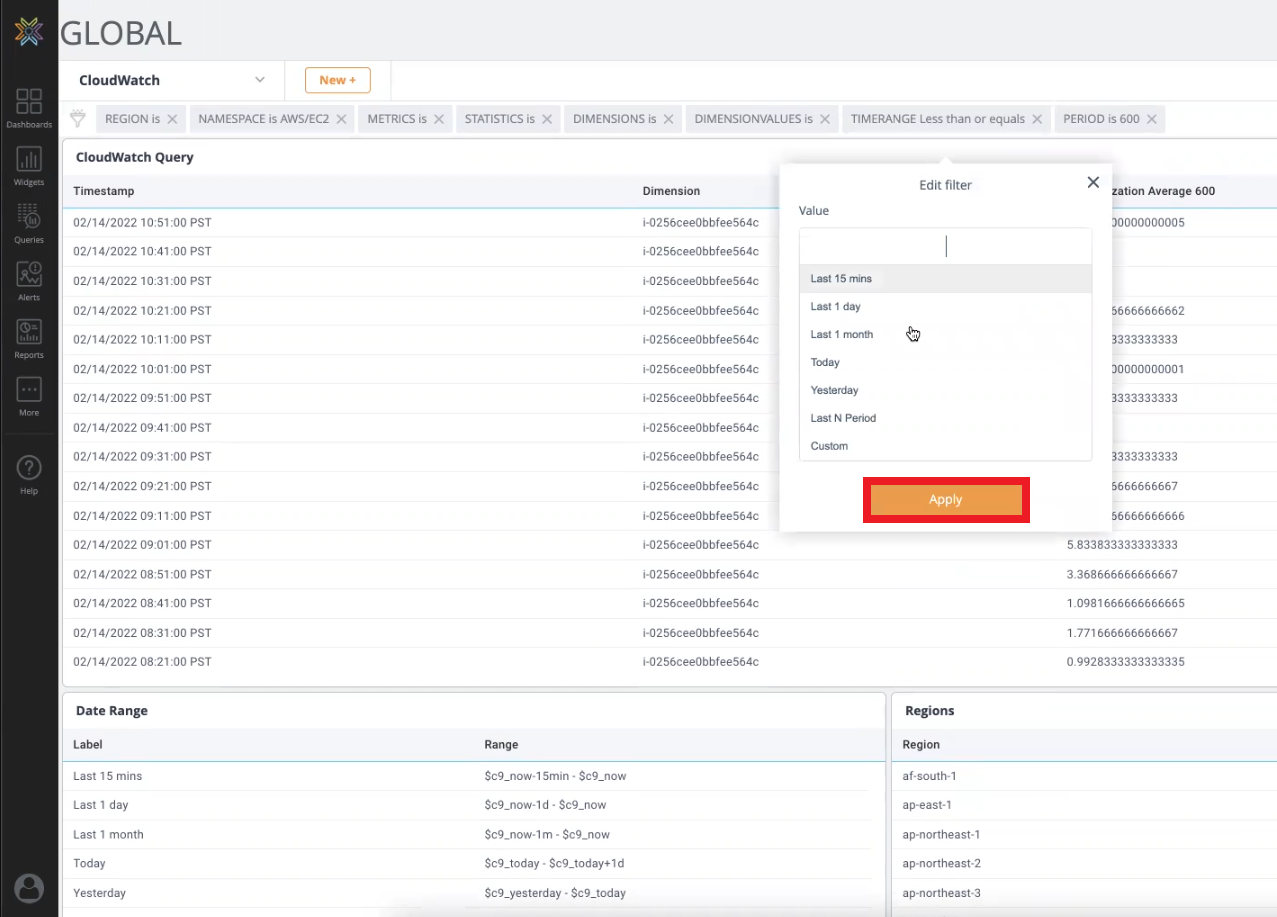Click ap-northeast-3 in Regions table
Image resolution: width=1277 pixels, height=917 pixels.
click(x=941, y=894)
